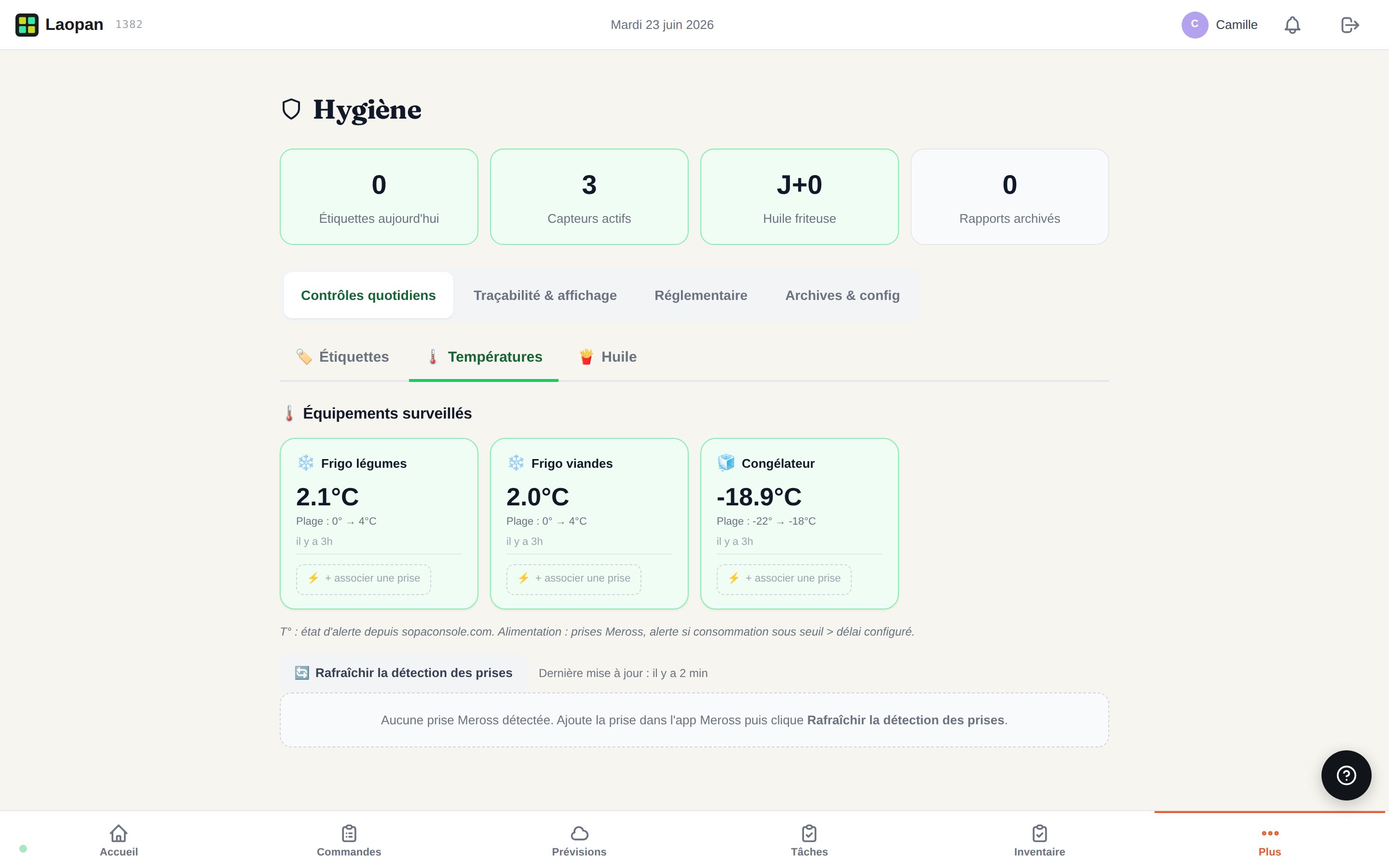The image size is (1389, 868).
Task: Click the Températures thermometer icon
Action: pyautogui.click(x=433, y=356)
